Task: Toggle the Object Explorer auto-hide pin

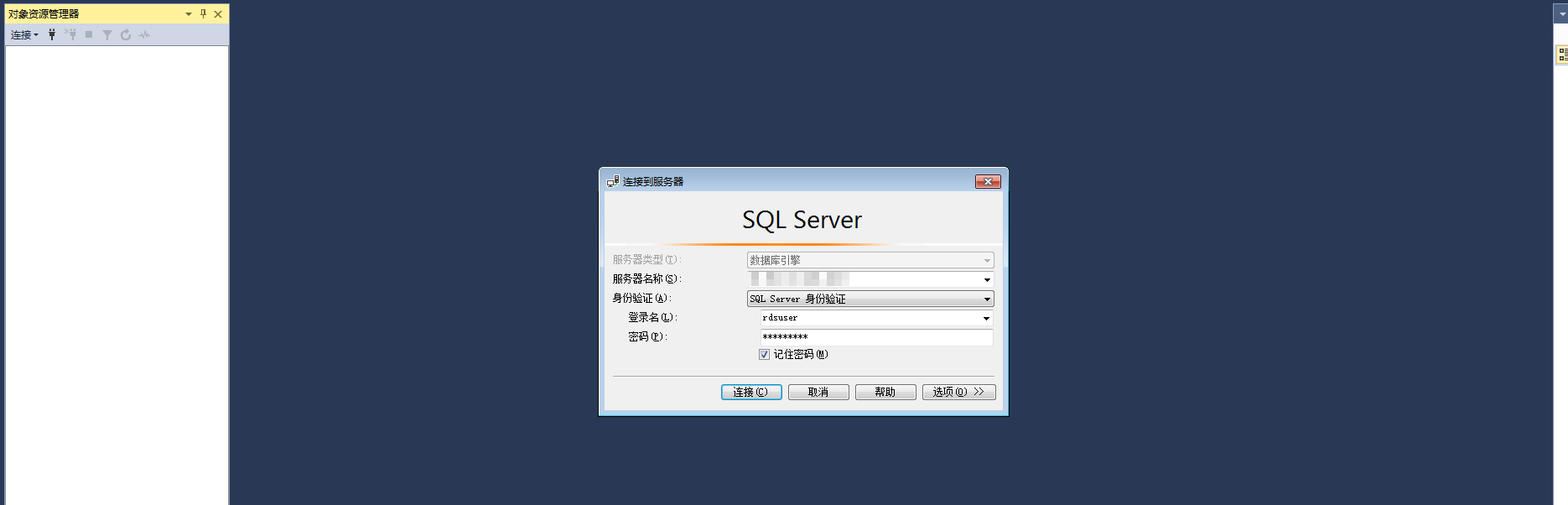Action: click(x=203, y=14)
